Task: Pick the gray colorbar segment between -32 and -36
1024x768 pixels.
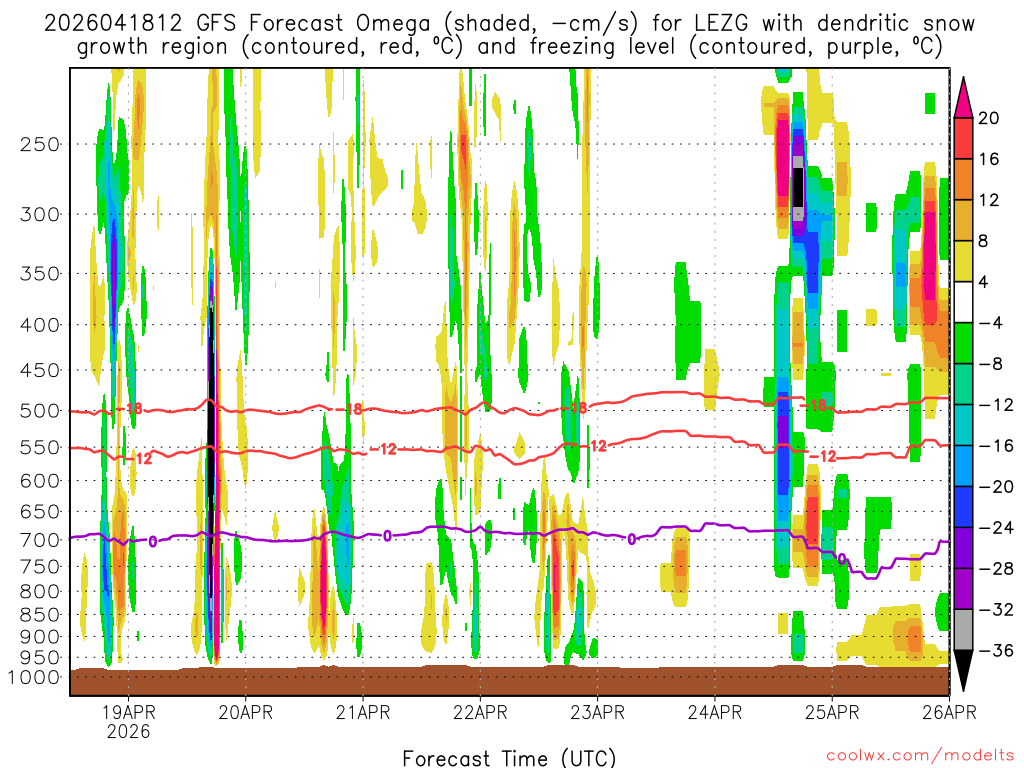Action: pyautogui.click(x=963, y=630)
